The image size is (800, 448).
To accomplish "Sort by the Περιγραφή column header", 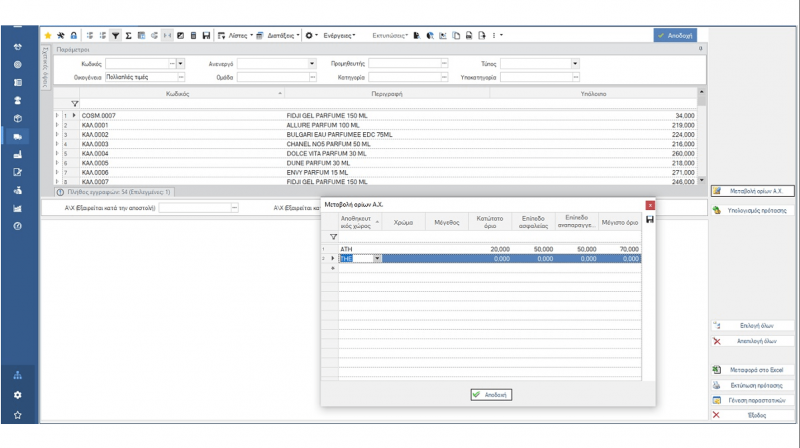I will tap(387, 94).
